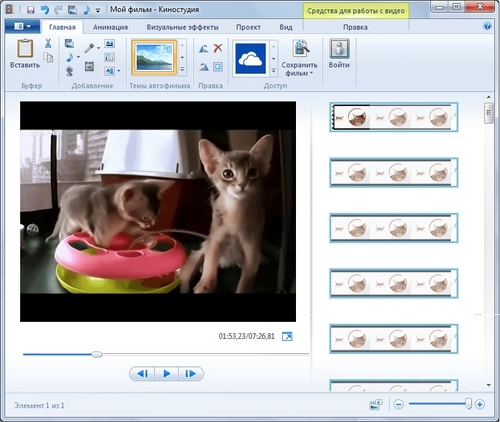Viewport: 500px width, 422px height.
Task: Click the OneDrive cloud share icon
Action: (250, 58)
